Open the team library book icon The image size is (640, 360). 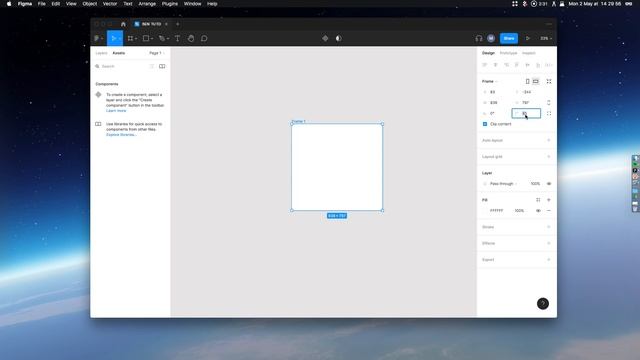(162, 66)
